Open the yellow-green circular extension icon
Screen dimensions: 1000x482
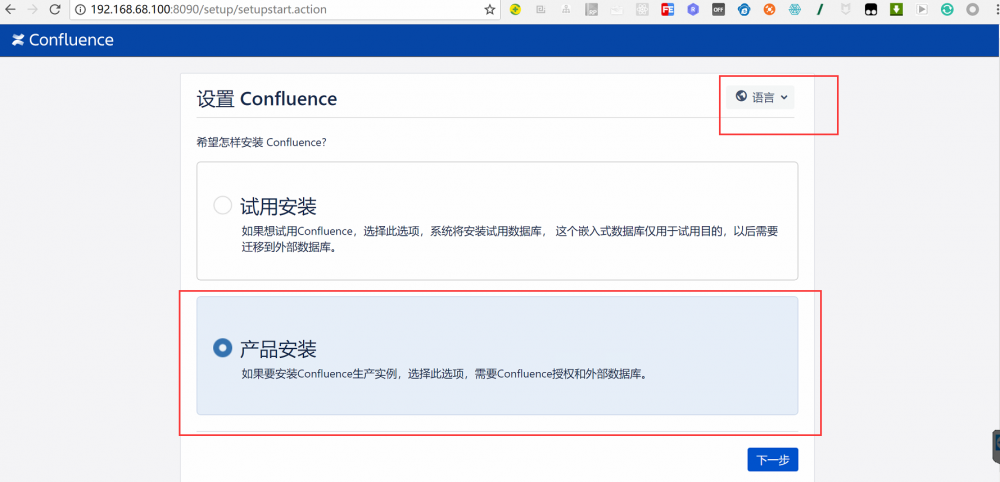click(515, 10)
